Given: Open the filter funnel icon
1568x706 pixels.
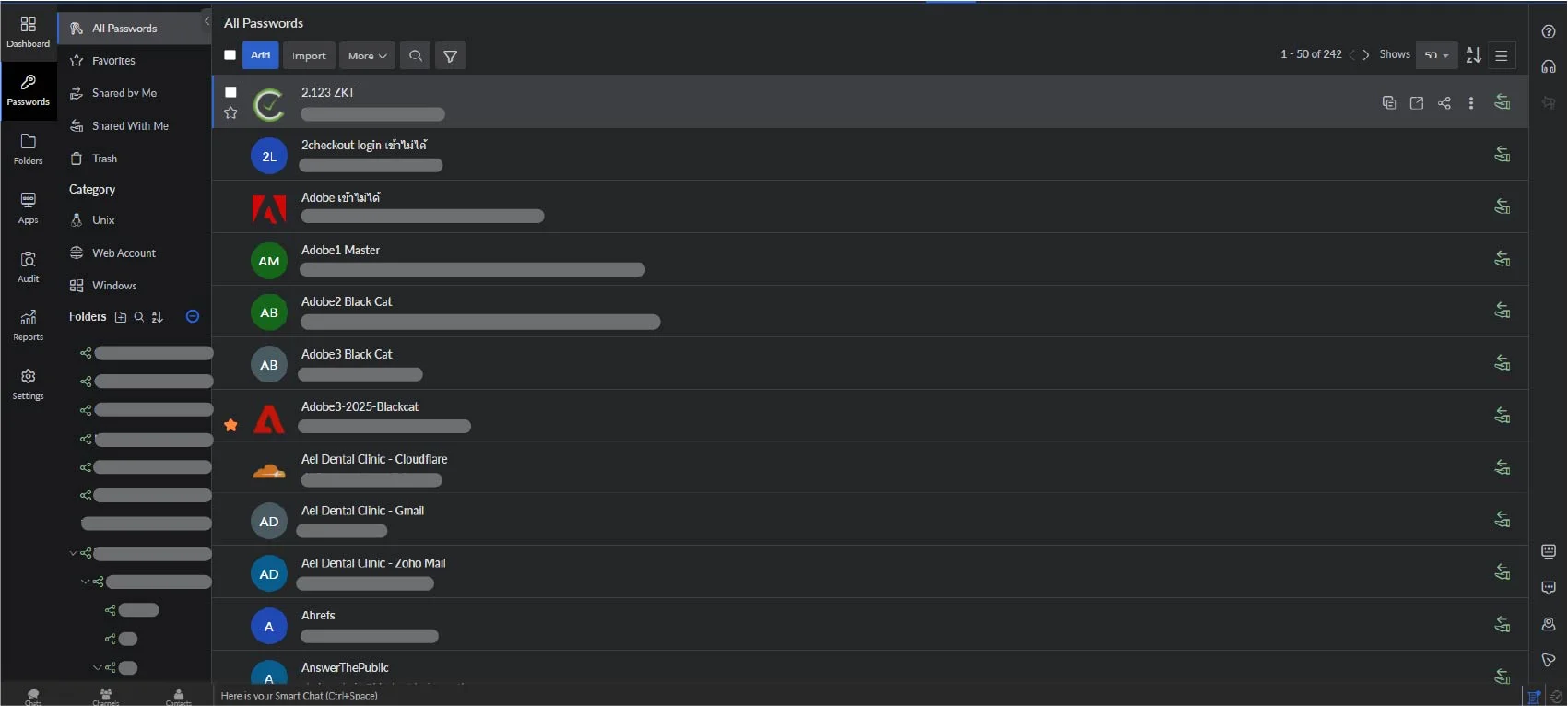Looking at the screenshot, I should pos(450,56).
